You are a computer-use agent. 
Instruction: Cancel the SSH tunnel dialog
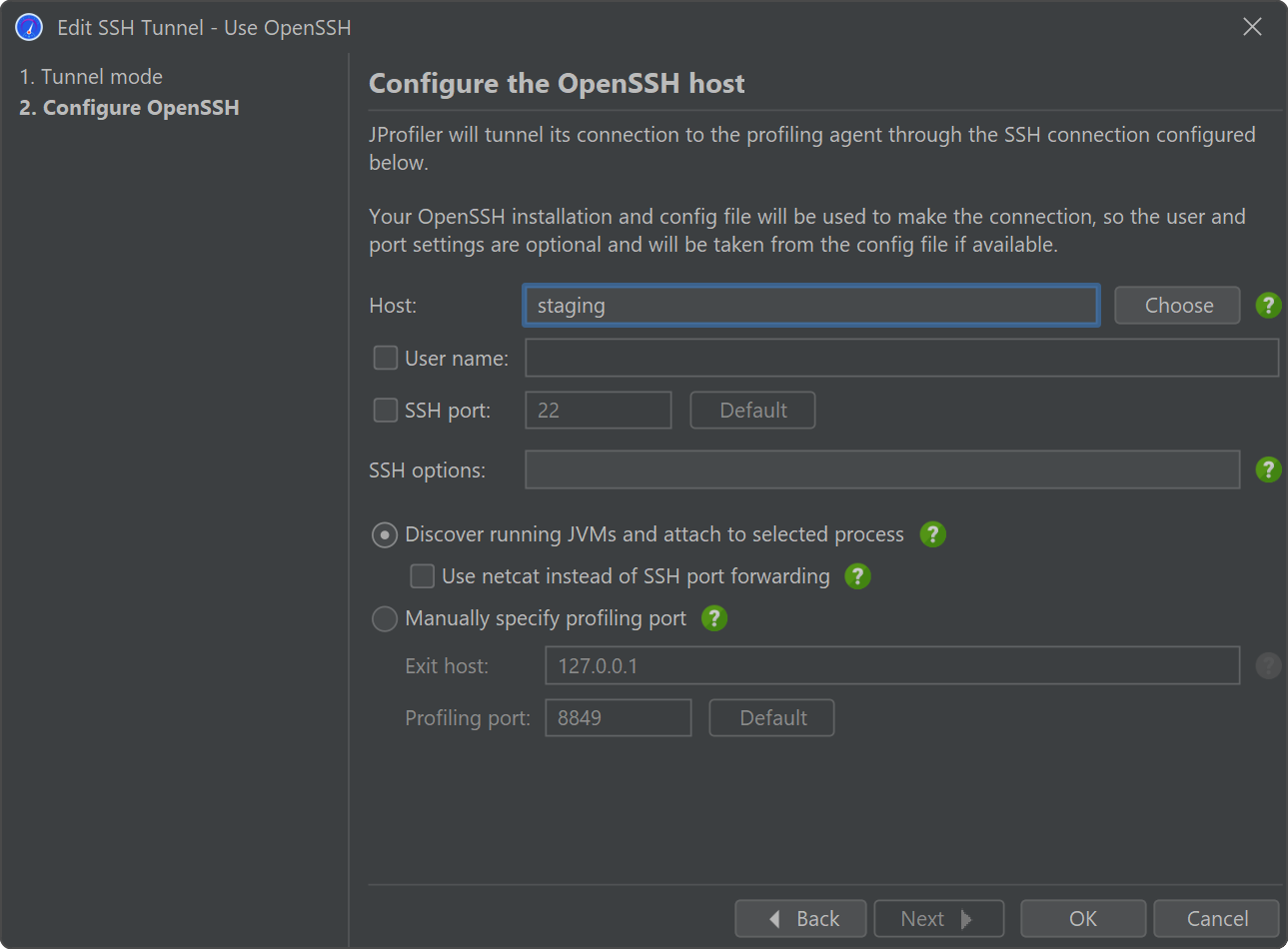point(1216,918)
